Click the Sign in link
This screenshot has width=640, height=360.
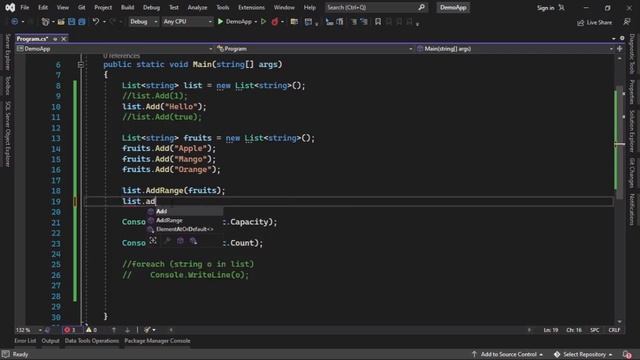545,8
